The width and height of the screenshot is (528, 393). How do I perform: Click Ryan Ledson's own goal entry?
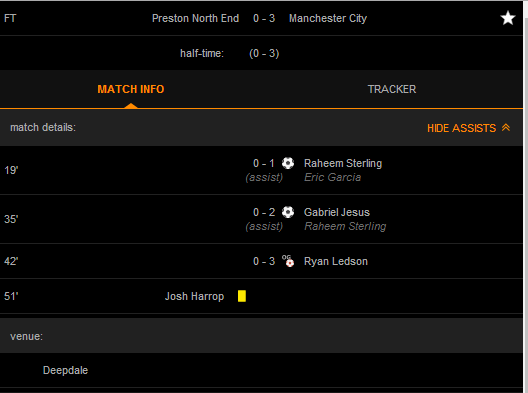(x=336, y=261)
